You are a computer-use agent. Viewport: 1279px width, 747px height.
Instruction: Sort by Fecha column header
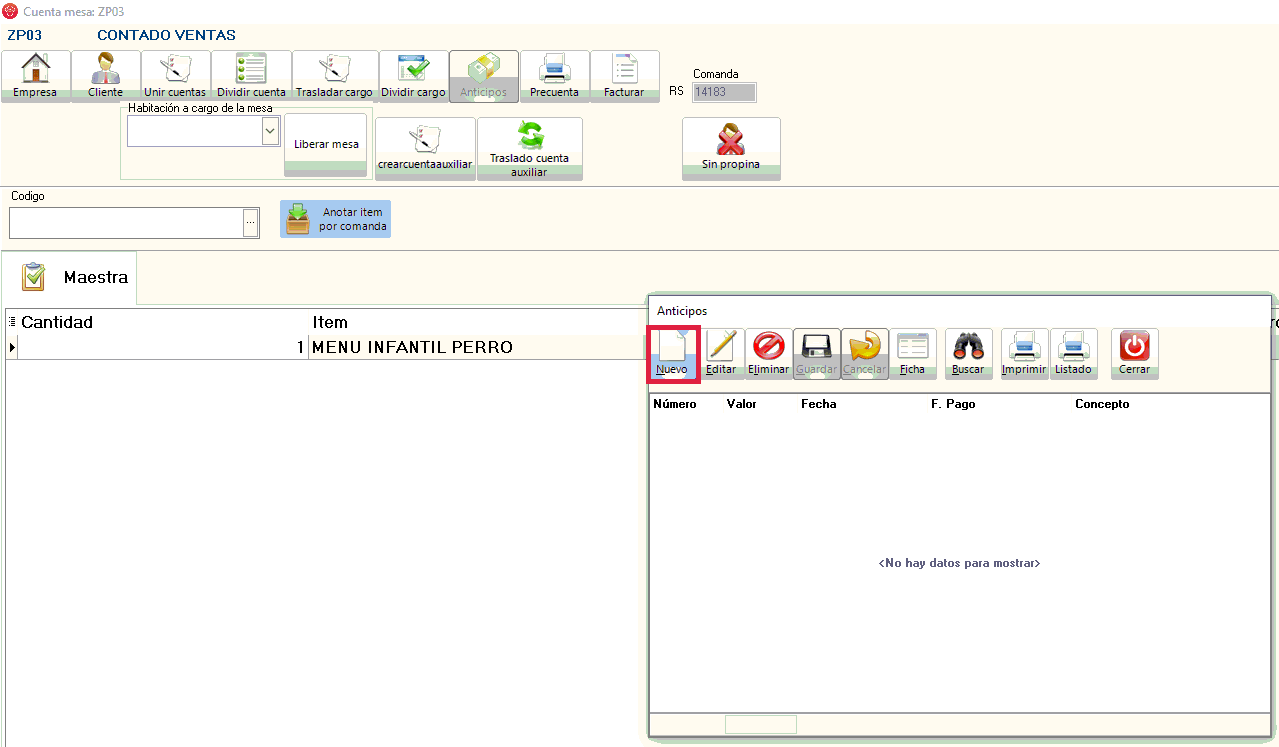point(818,404)
